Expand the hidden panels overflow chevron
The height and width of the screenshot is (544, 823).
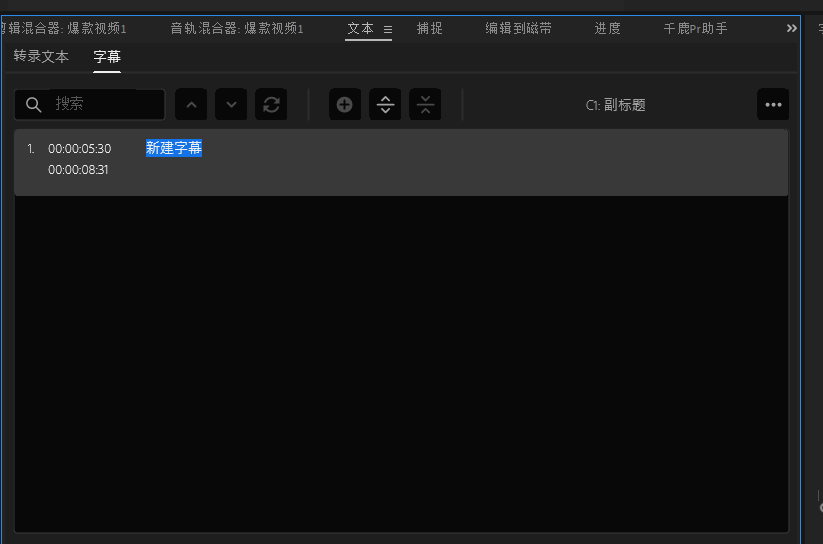pyautogui.click(x=792, y=28)
